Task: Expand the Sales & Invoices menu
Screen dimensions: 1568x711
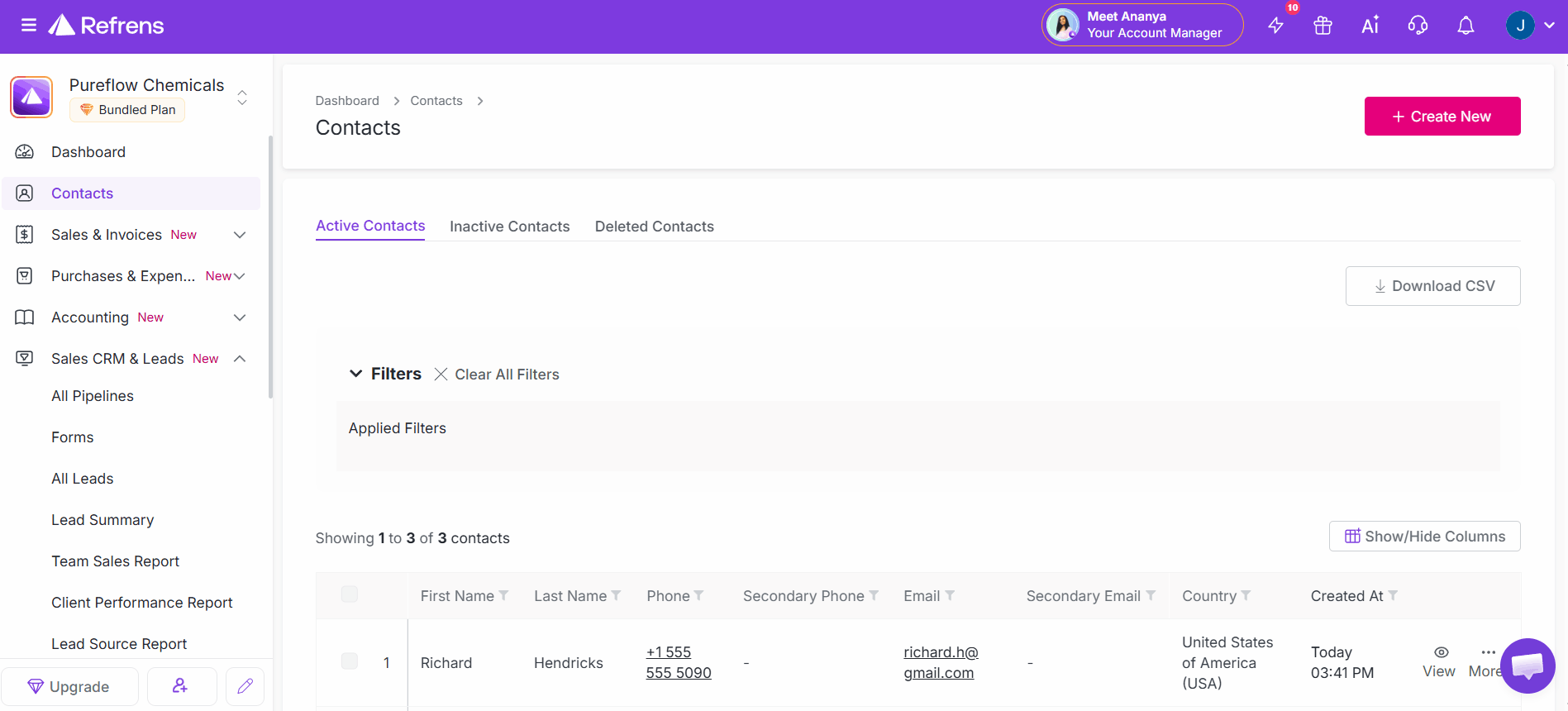Action: pyautogui.click(x=240, y=235)
